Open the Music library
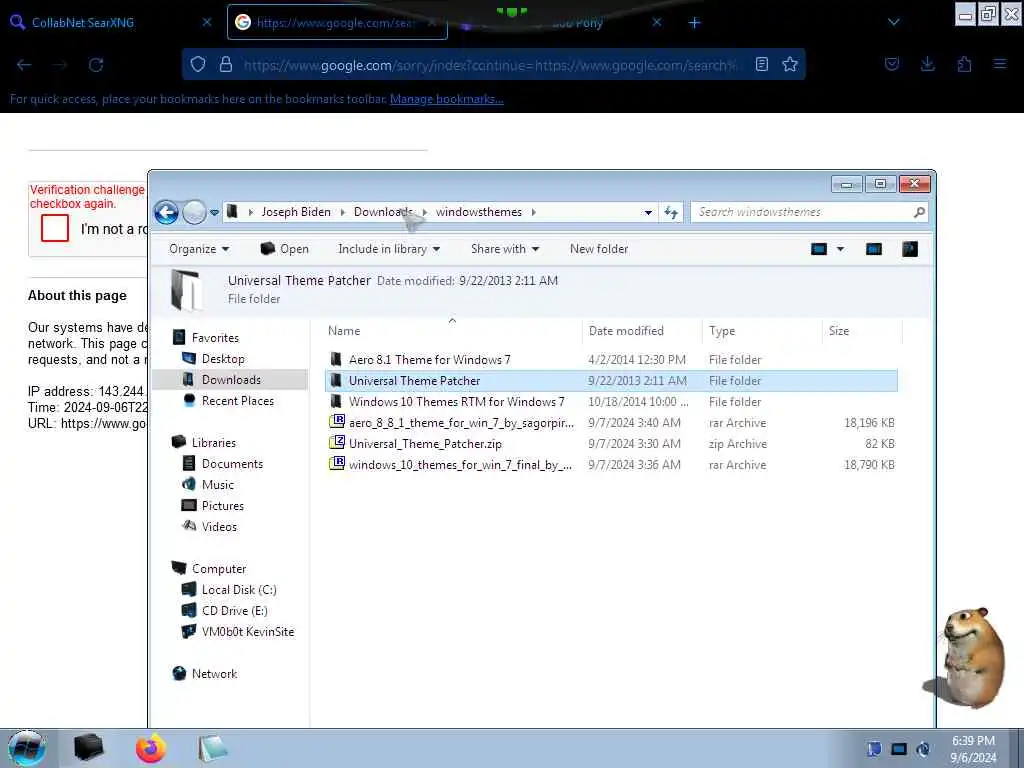Image resolution: width=1024 pixels, height=768 pixels. tap(217, 485)
